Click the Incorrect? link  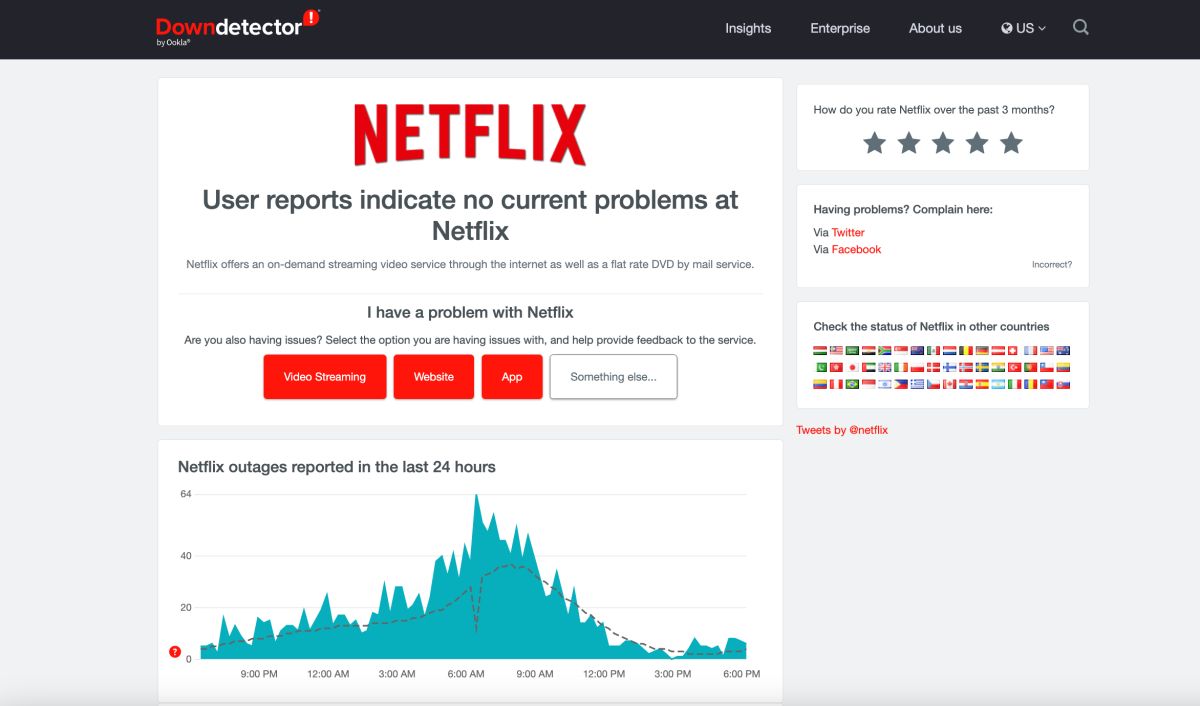(1052, 265)
